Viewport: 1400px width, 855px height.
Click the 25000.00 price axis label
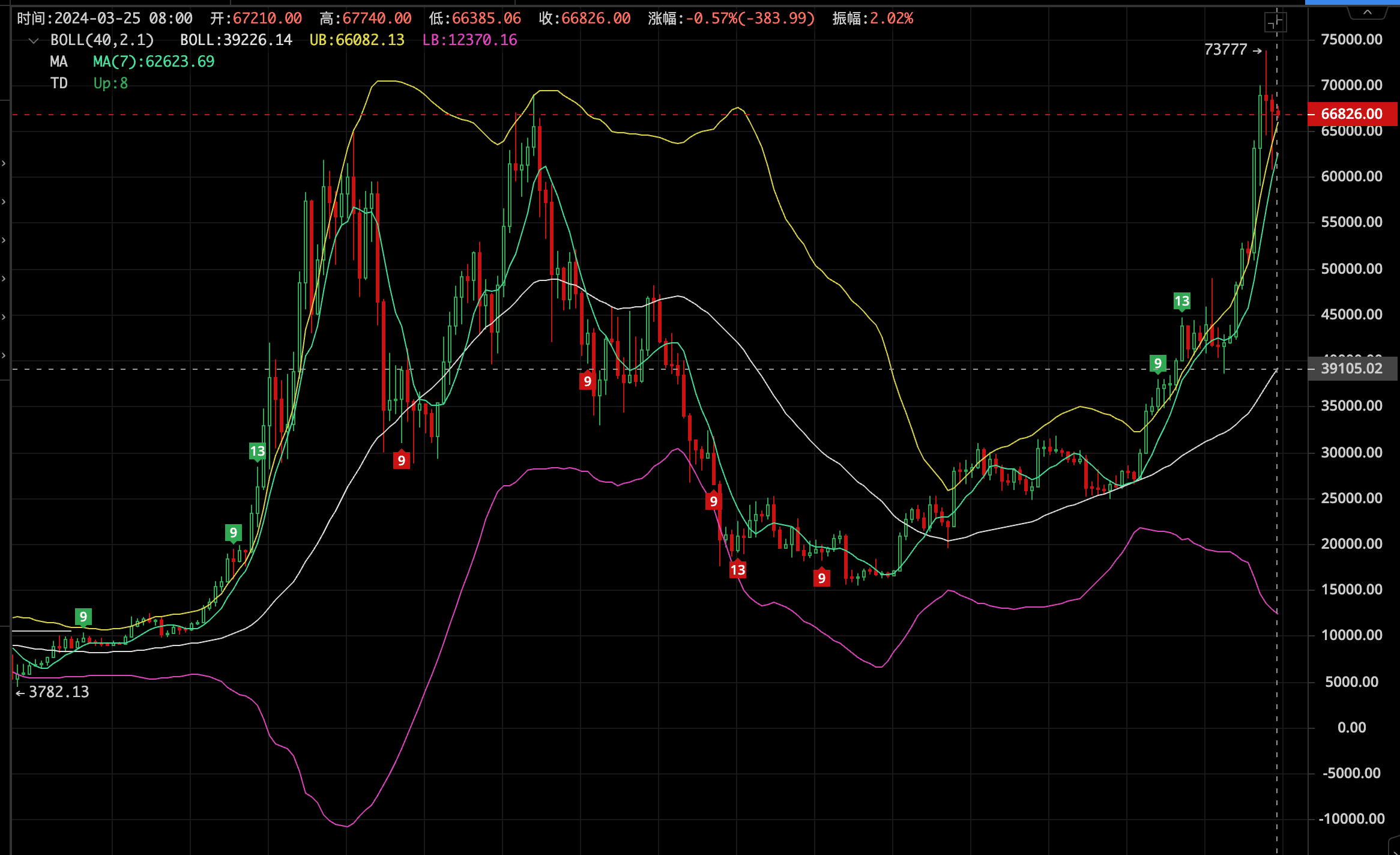tap(1351, 498)
